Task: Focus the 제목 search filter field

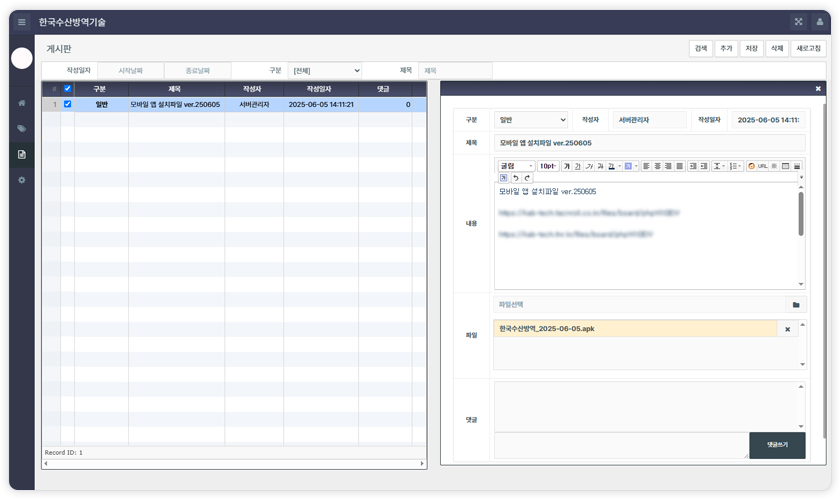Action: (x=455, y=71)
